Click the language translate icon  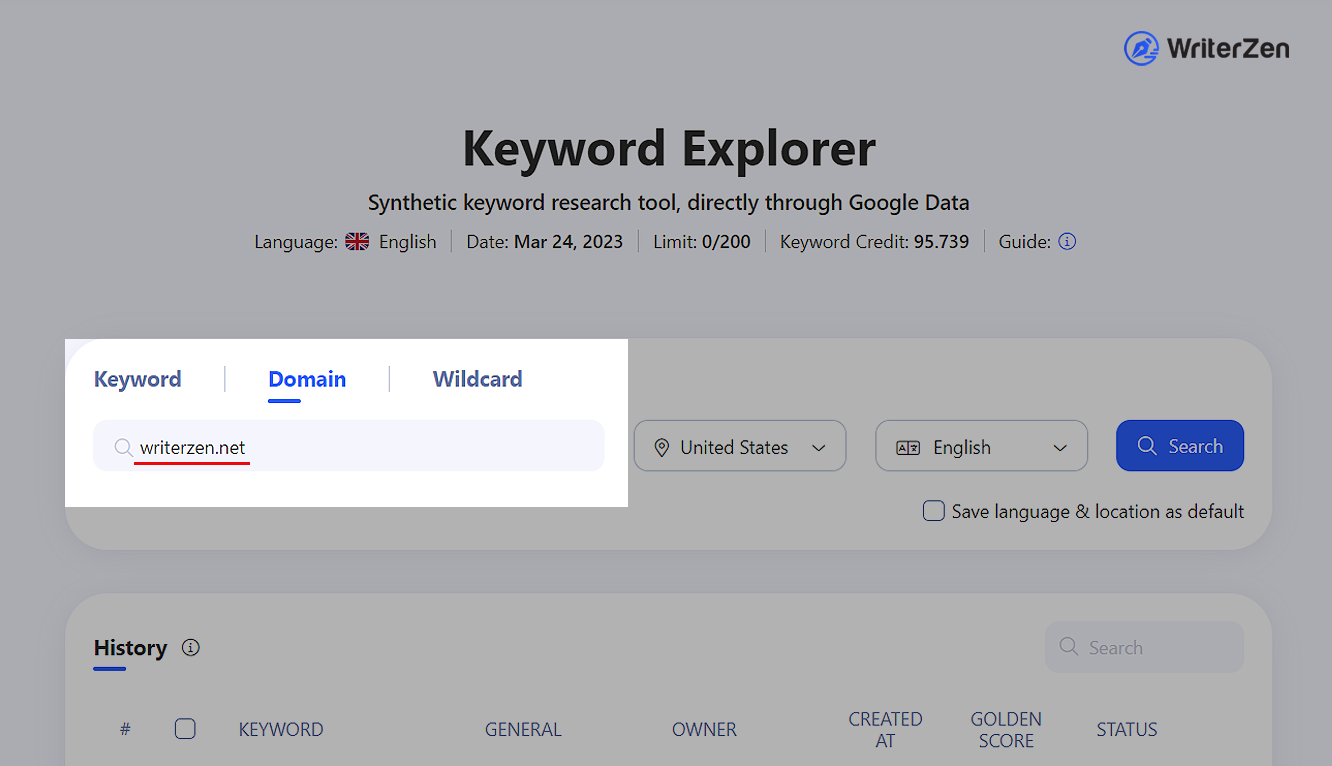[908, 448]
